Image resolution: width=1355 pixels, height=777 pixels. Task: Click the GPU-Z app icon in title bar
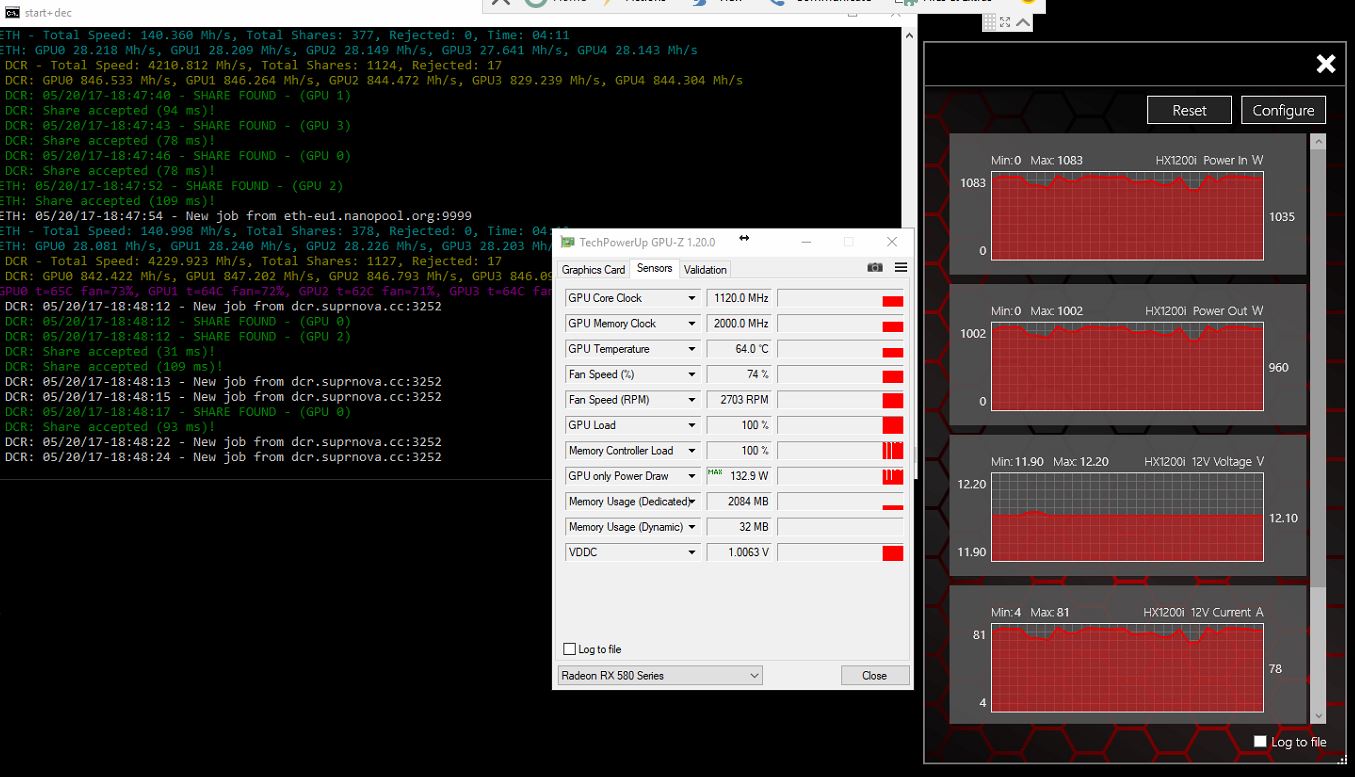pyautogui.click(x=568, y=242)
